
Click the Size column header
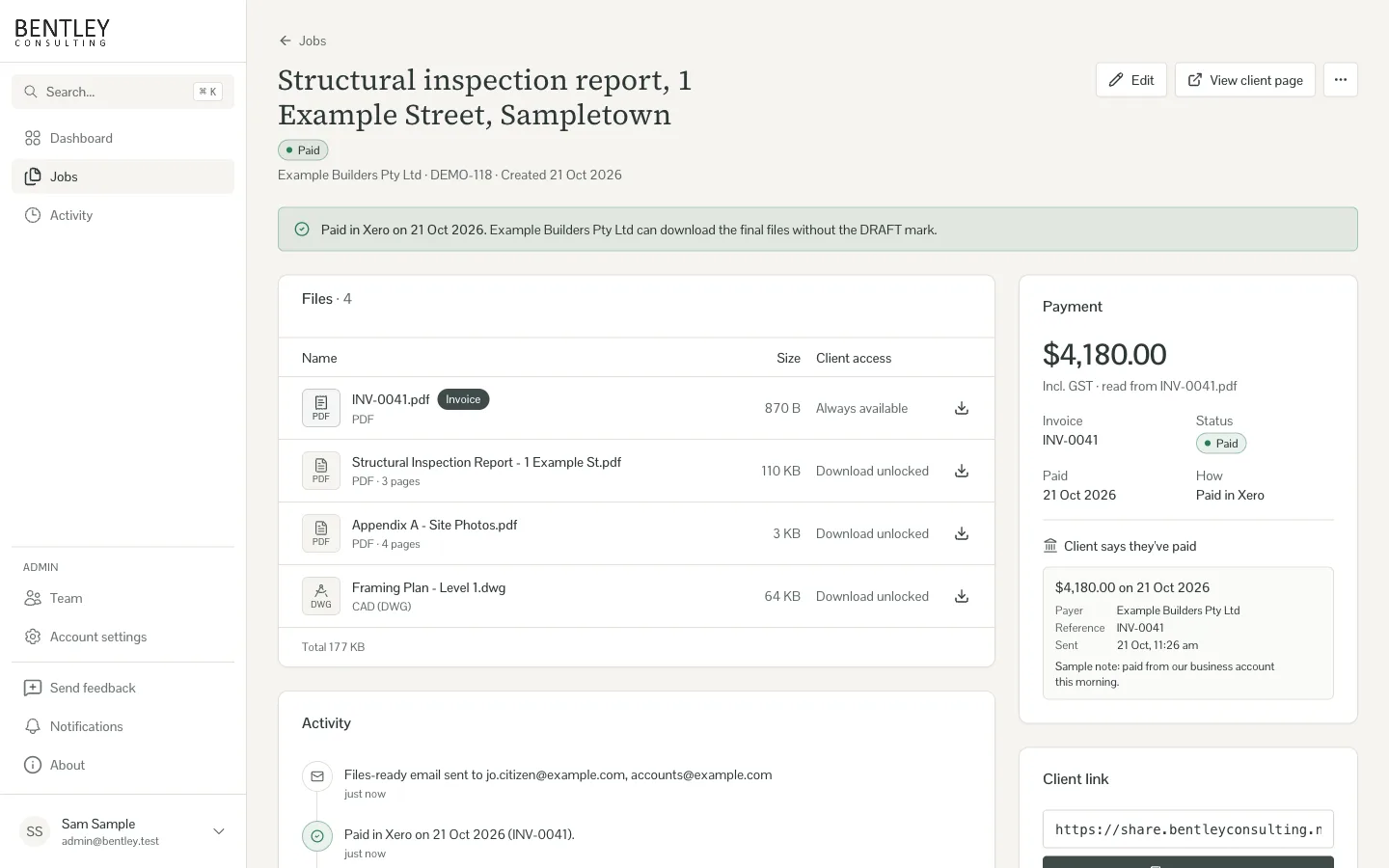coord(788,358)
